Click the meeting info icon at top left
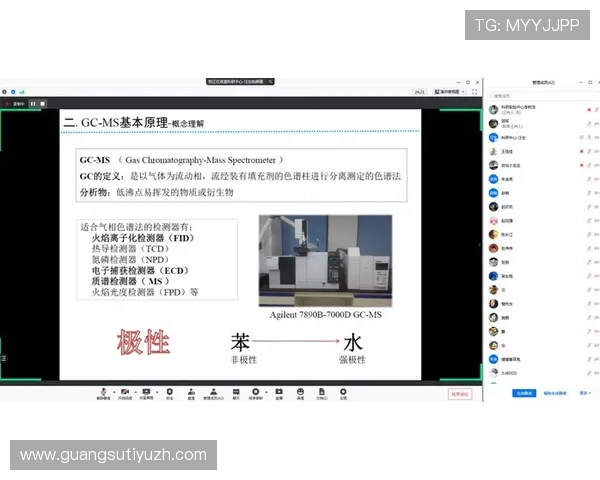 pos(5,92)
